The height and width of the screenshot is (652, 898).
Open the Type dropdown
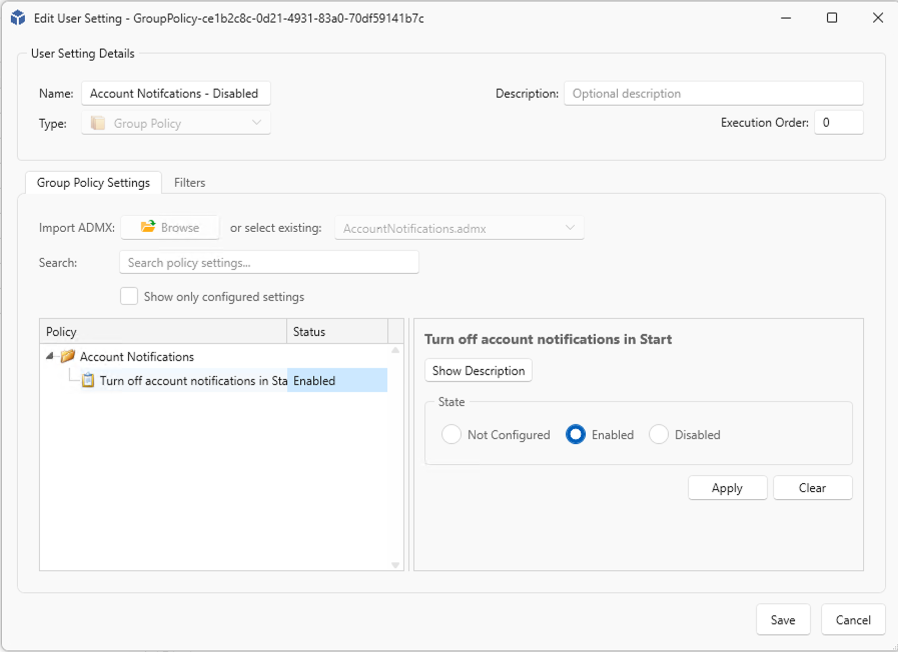click(176, 124)
